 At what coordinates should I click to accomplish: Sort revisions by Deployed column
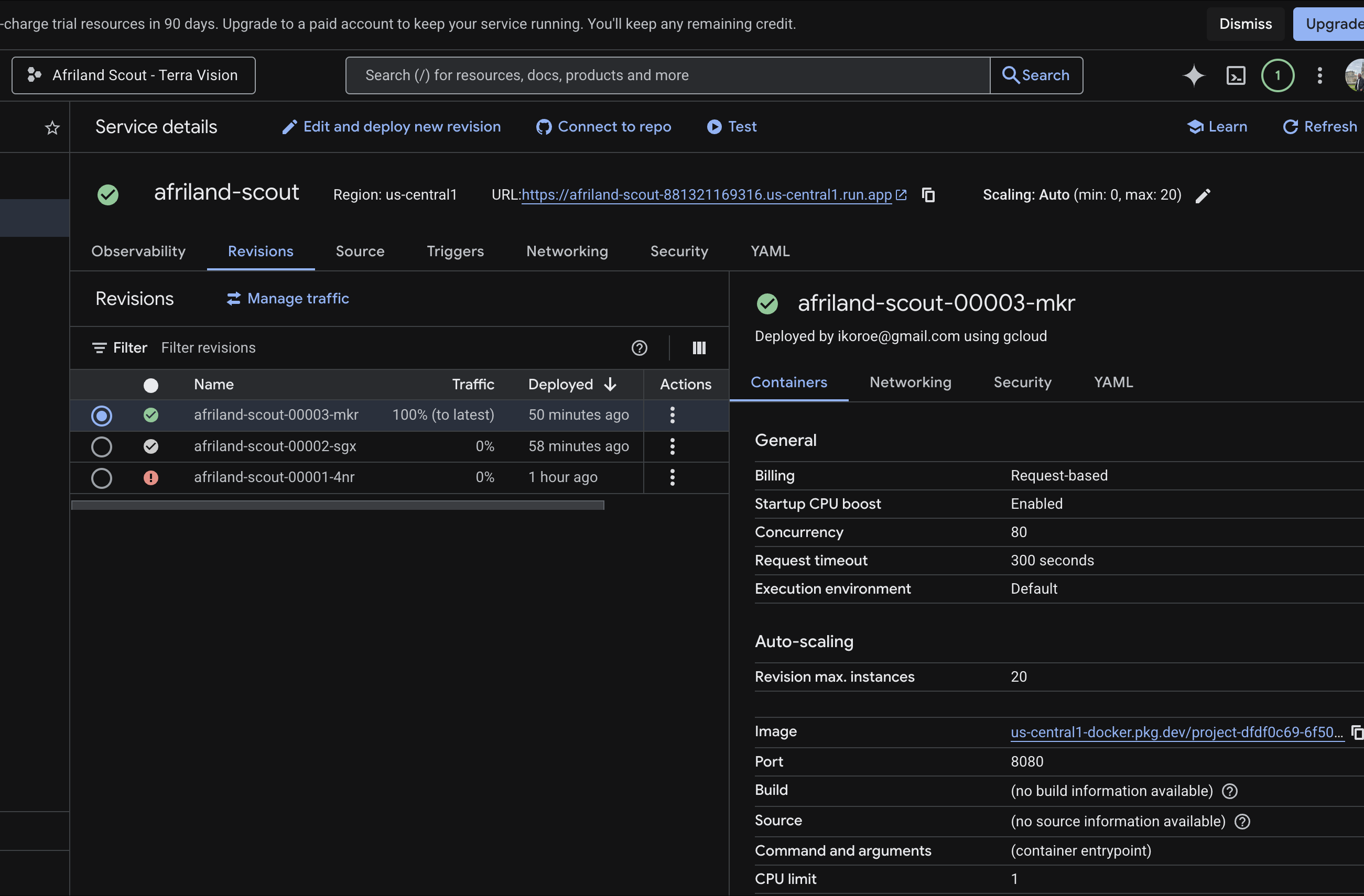click(x=572, y=385)
